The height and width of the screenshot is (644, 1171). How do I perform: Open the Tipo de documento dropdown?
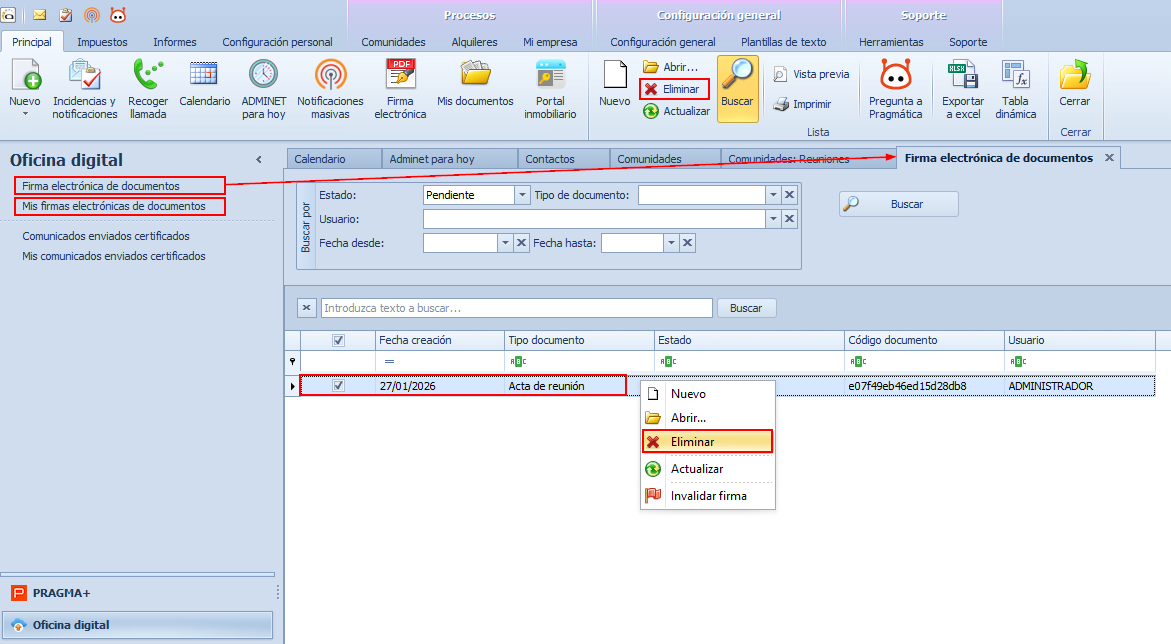773,195
